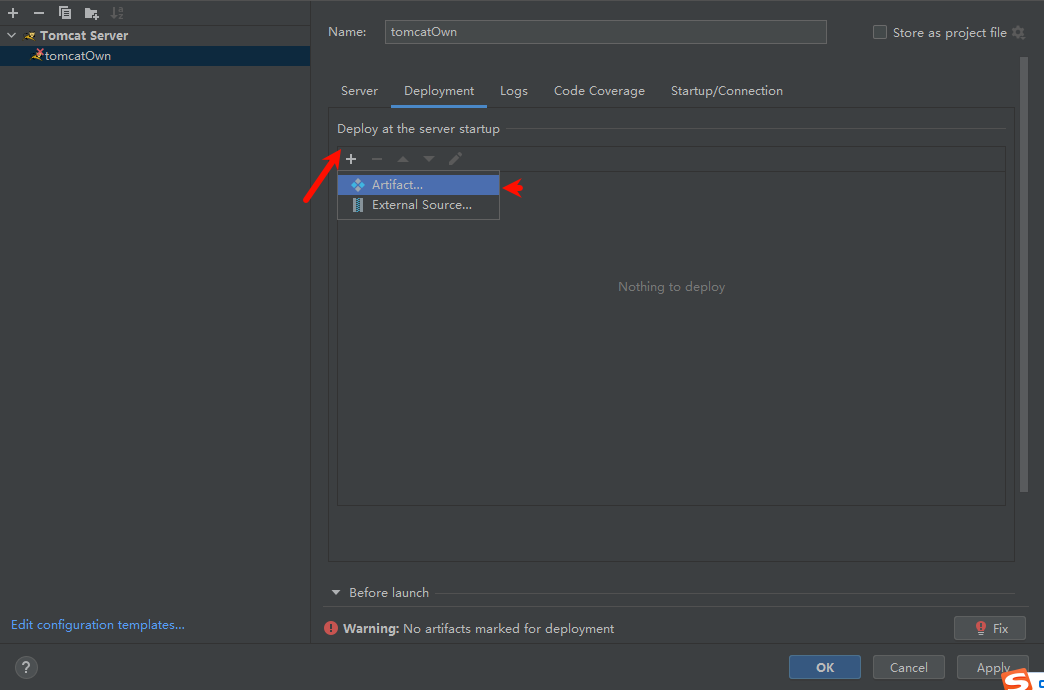The width and height of the screenshot is (1044, 690).
Task: Go to the Code Coverage tab
Action: [x=599, y=91]
